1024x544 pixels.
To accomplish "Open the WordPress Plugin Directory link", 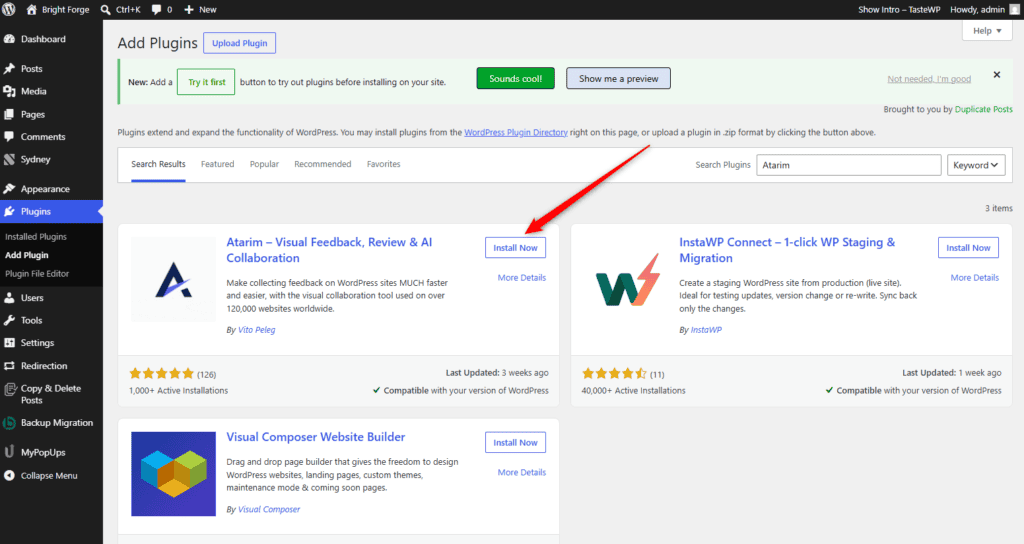I will (516, 132).
